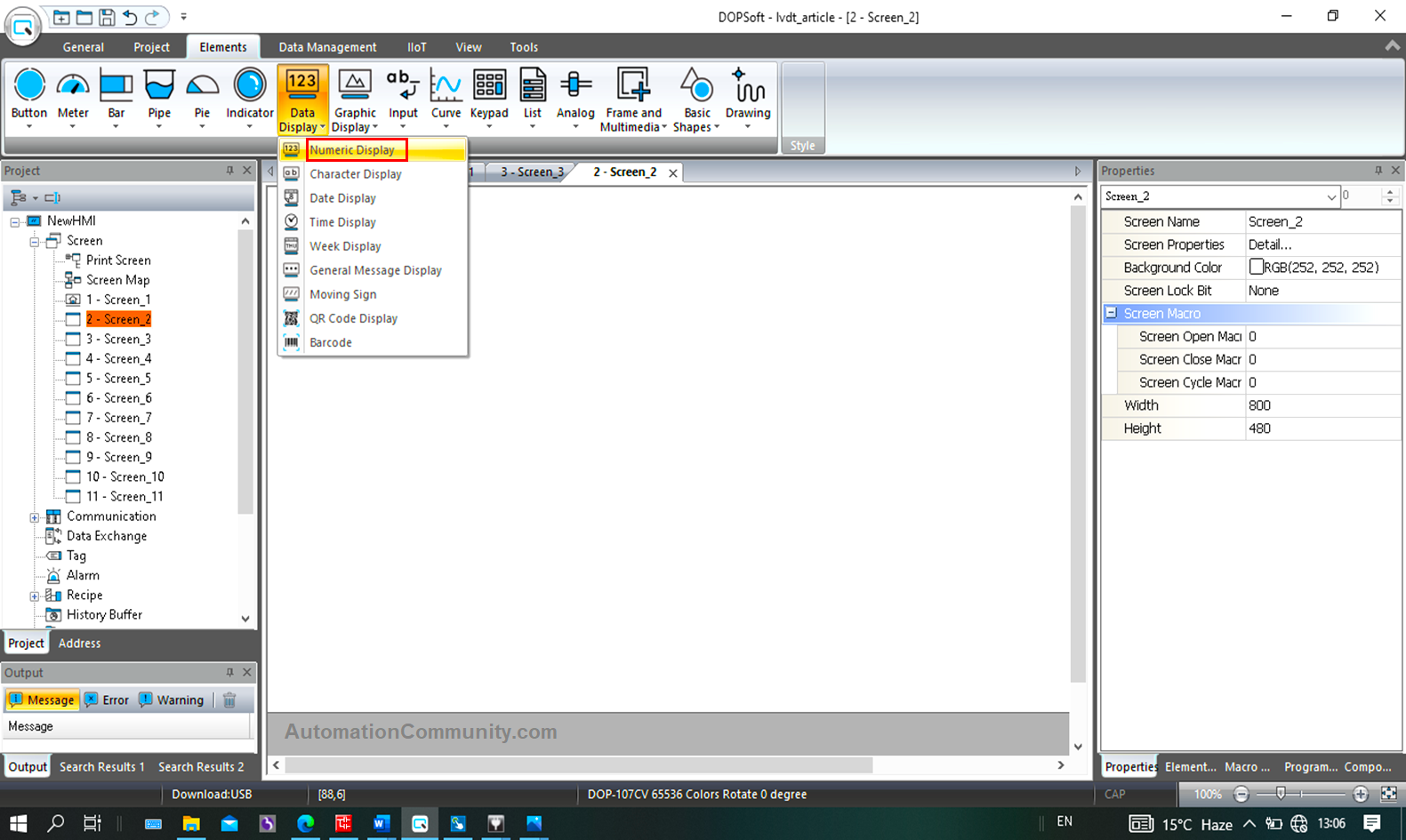Select the Analog element tool

(x=575, y=99)
